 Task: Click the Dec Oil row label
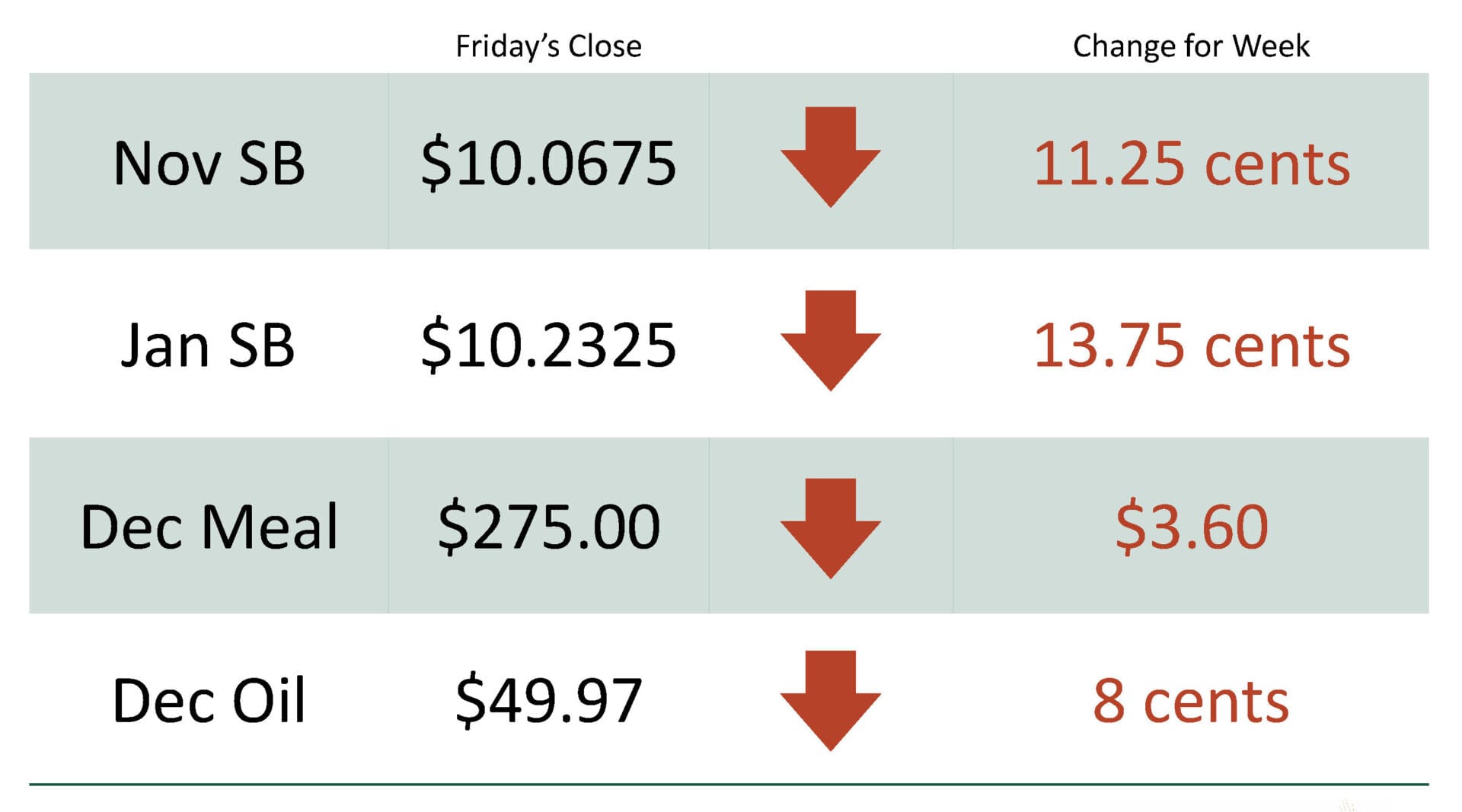click(209, 700)
